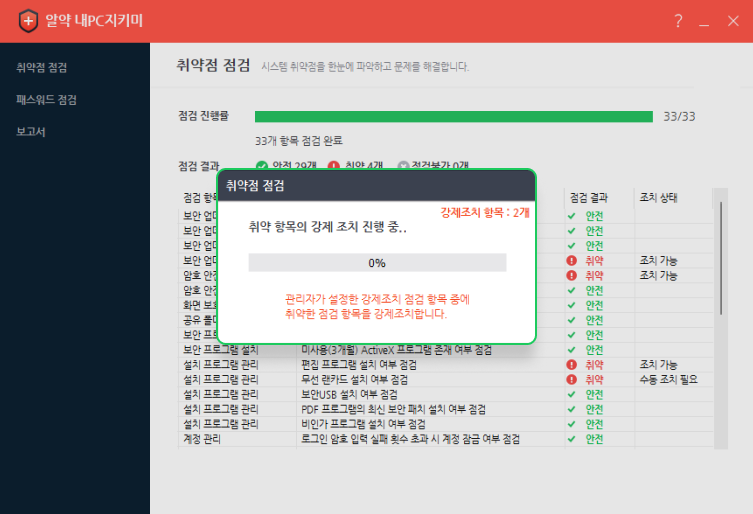Open the 취약점 점검 sidebar menu
The width and height of the screenshot is (753, 514).
(x=42, y=67)
